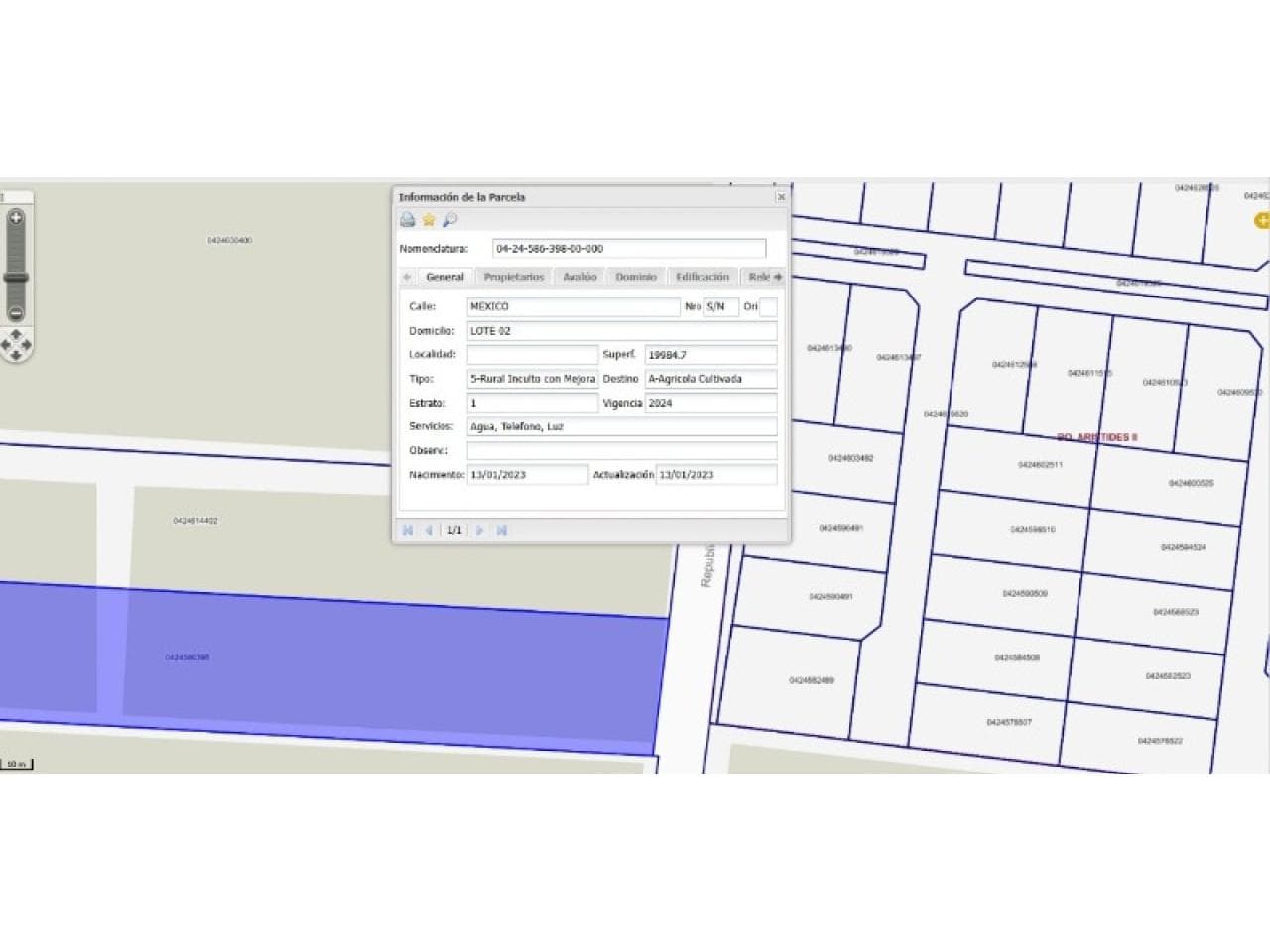Click parcel label 0424596491 on map
Image resolution: width=1270 pixels, height=952 pixels.
pos(841,529)
